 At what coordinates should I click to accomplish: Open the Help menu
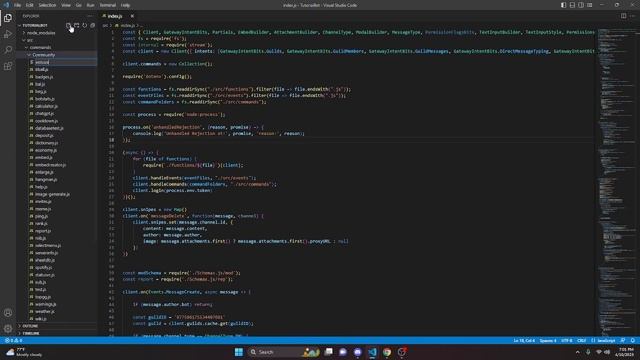[125, 5]
